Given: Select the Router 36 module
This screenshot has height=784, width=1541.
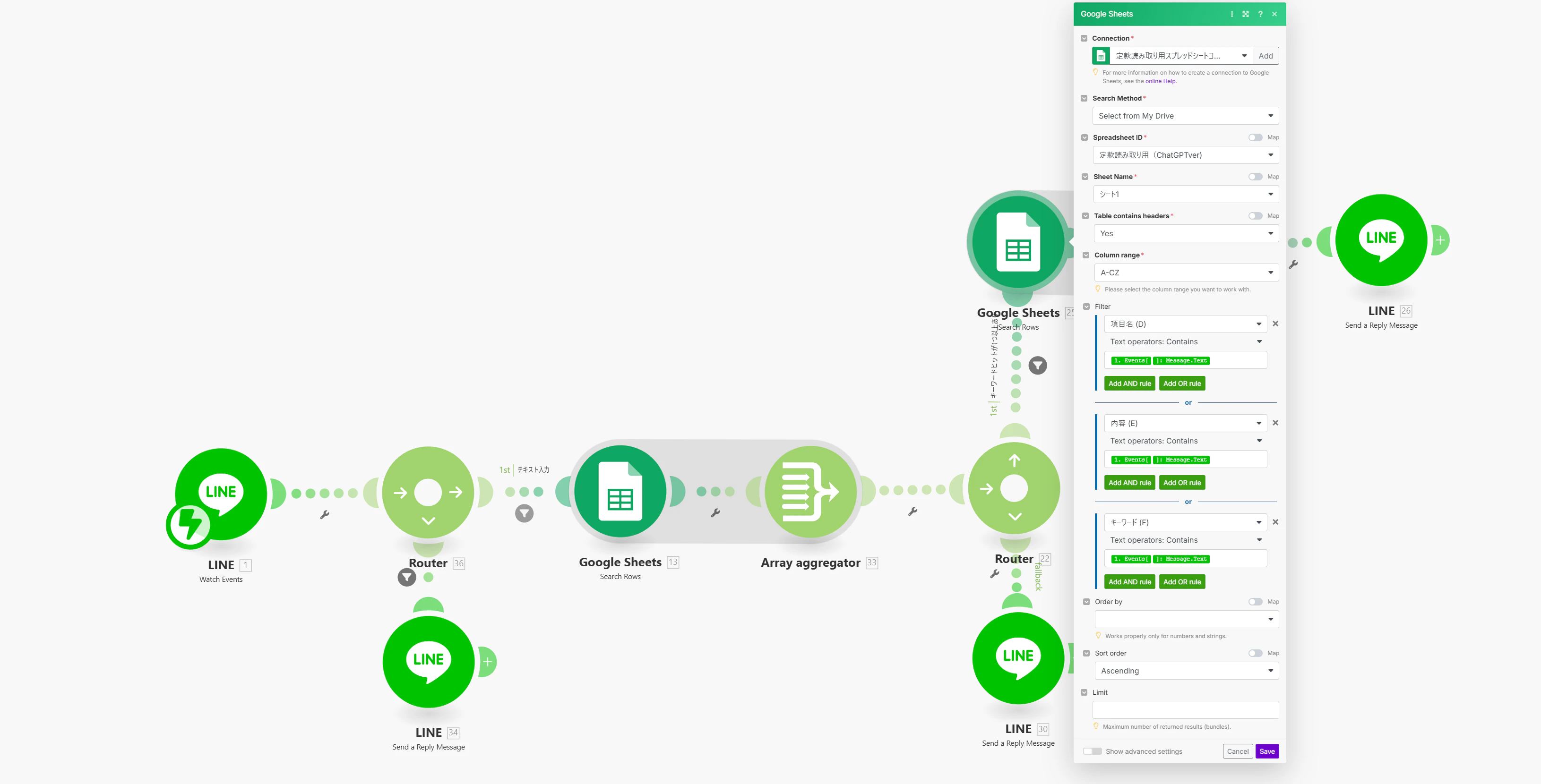Looking at the screenshot, I should [428, 493].
